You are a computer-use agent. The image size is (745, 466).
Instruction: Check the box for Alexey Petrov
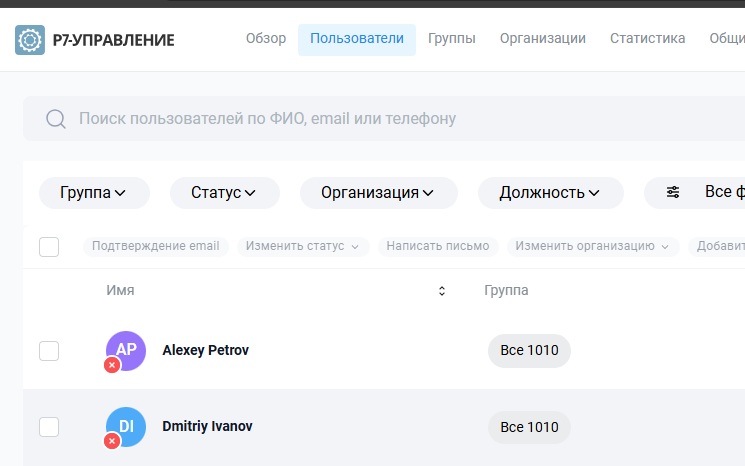[x=49, y=351]
